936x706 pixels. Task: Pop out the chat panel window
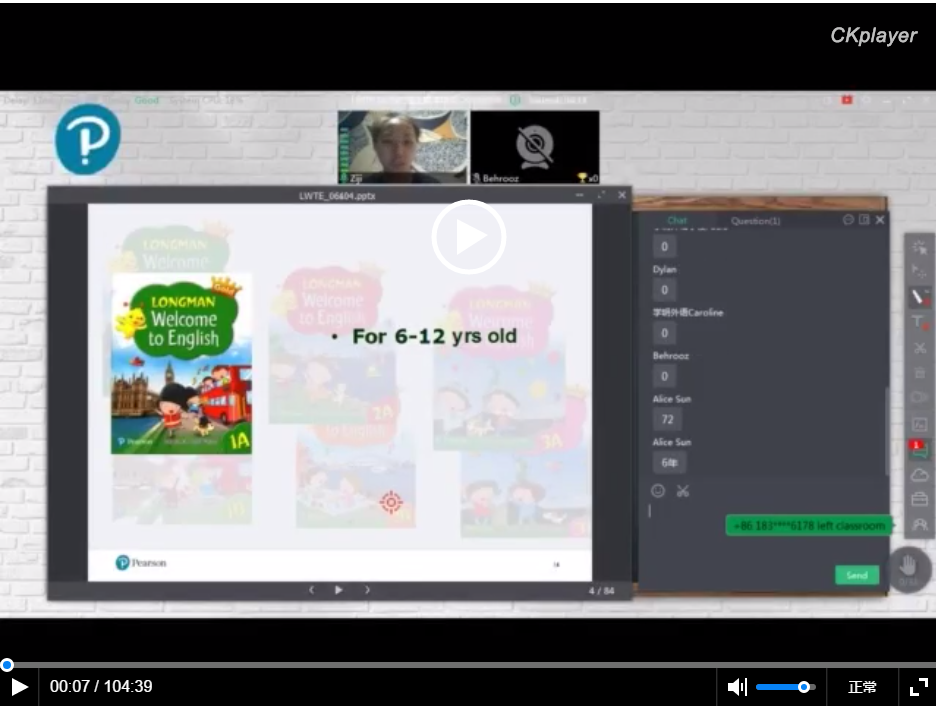click(864, 220)
